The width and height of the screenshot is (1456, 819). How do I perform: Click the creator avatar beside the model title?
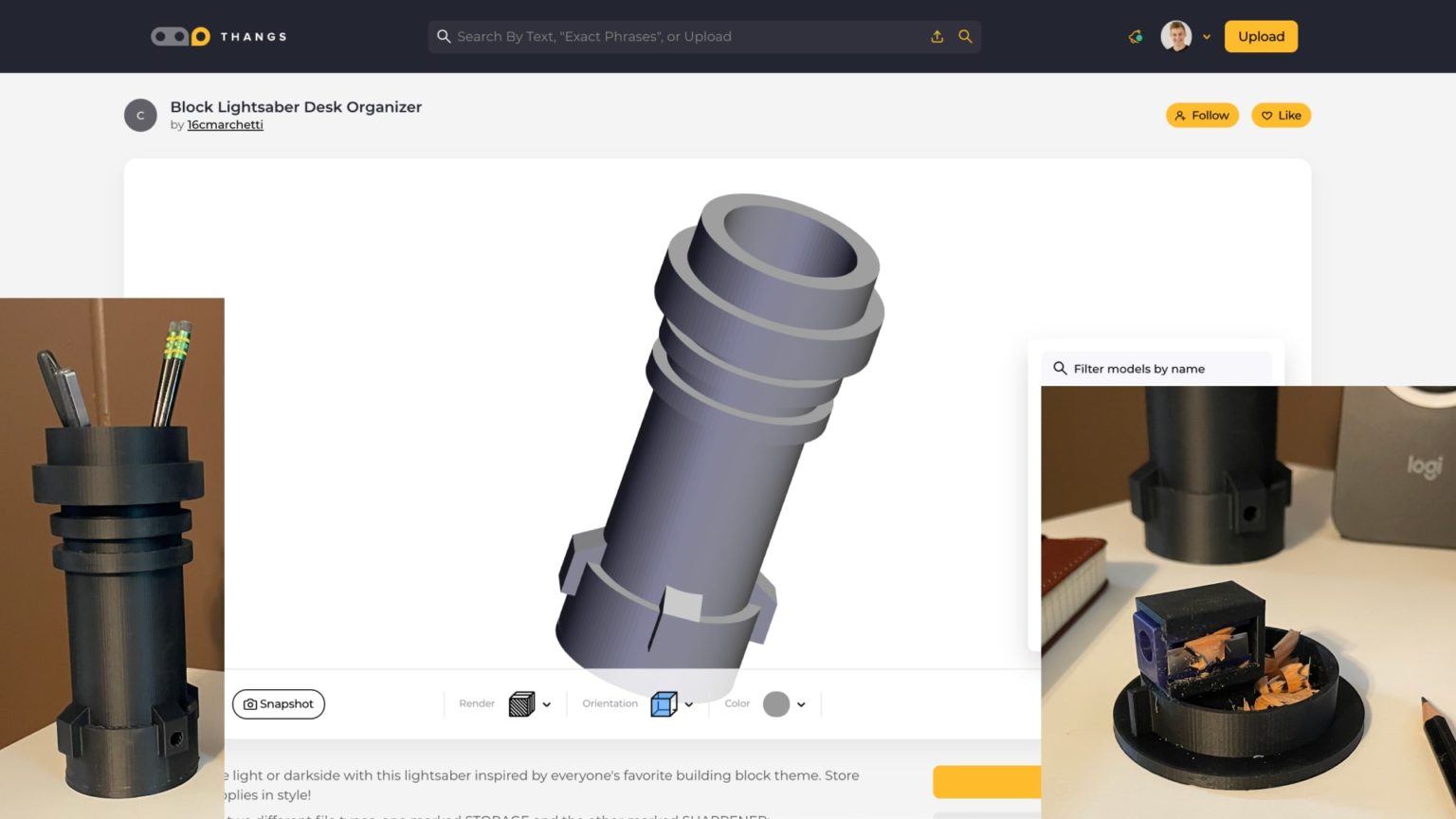click(x=140, y=115)
